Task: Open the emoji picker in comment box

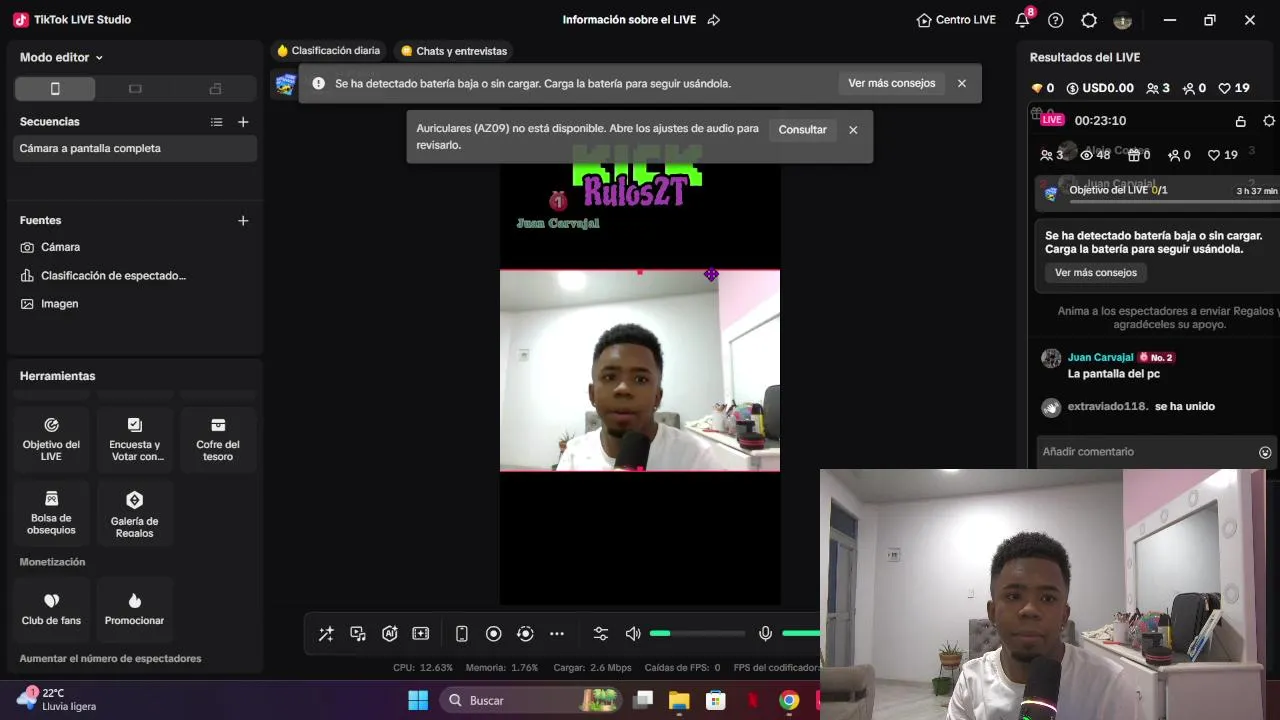Action: (x=1265, y=452)
